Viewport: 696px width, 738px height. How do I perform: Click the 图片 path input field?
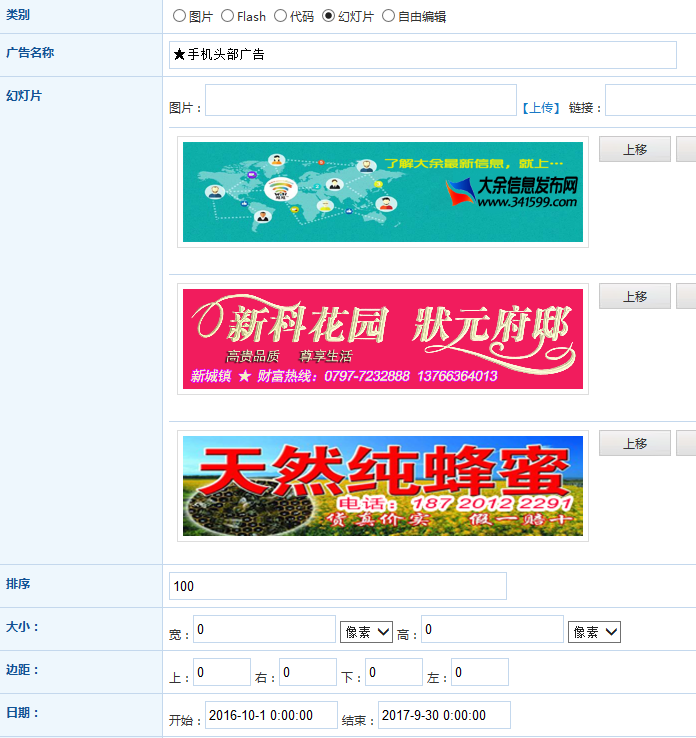tap(360, 101)
